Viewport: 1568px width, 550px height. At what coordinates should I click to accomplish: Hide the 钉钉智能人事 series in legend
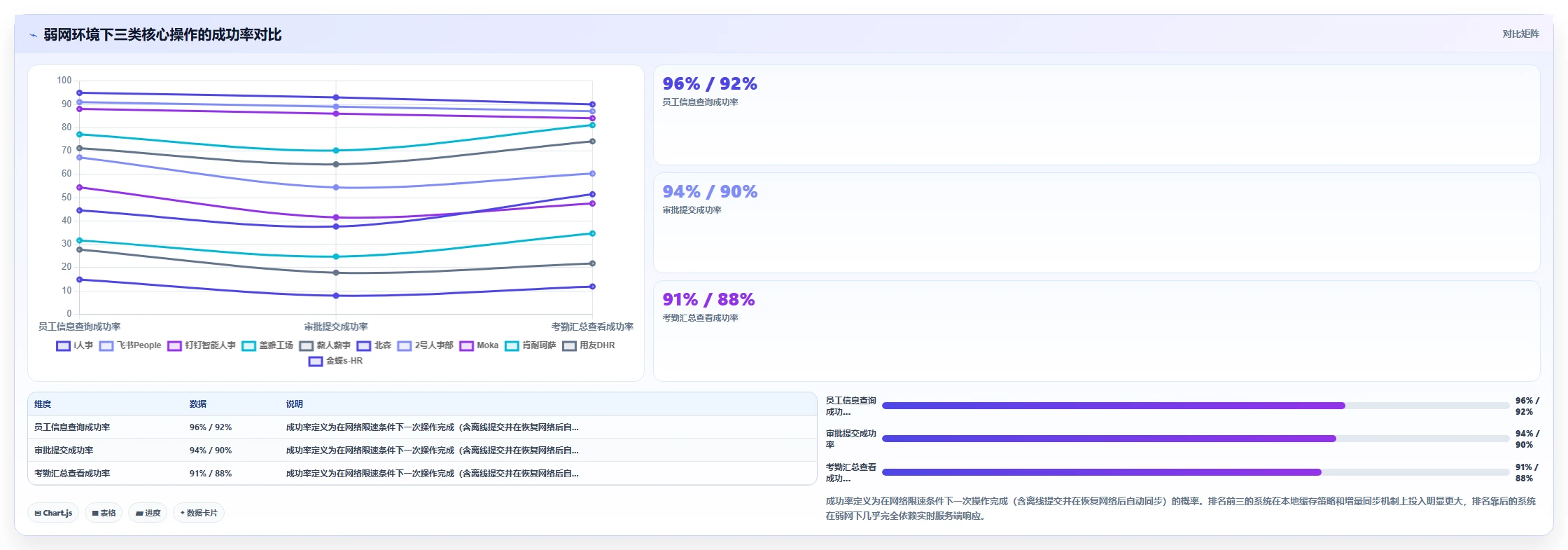[202, 345]
